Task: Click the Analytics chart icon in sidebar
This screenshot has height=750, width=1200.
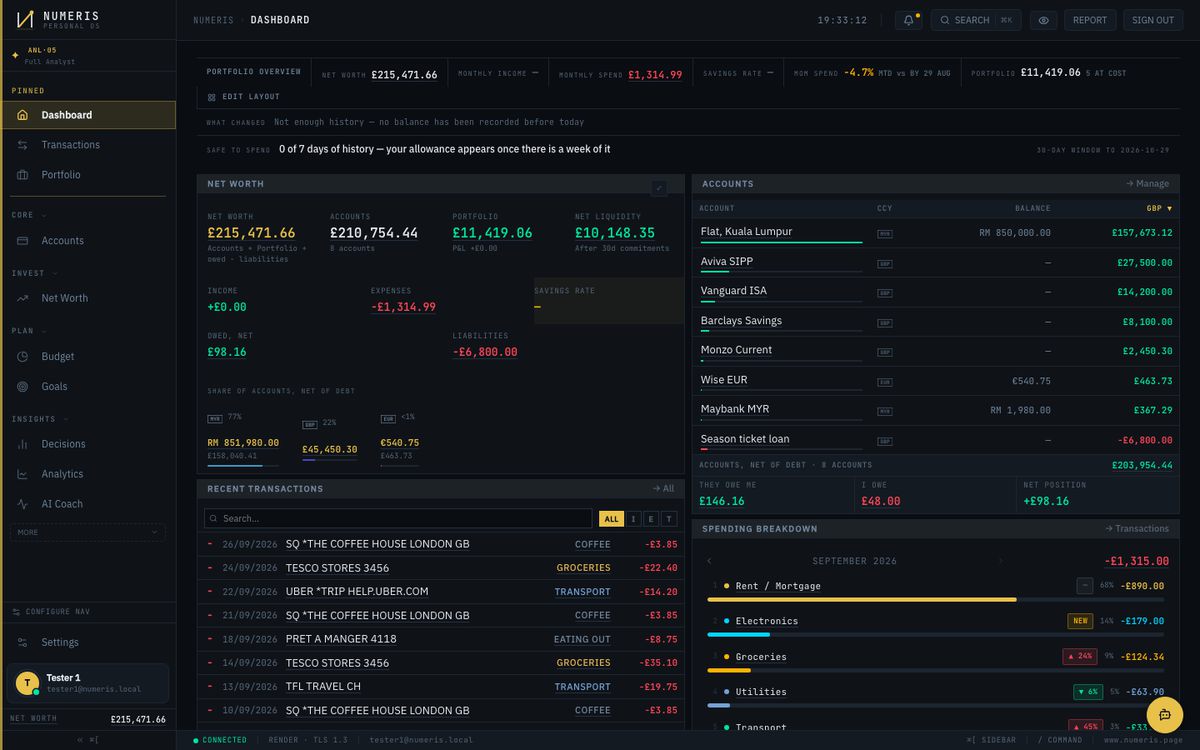Action: tap(22, 474)
